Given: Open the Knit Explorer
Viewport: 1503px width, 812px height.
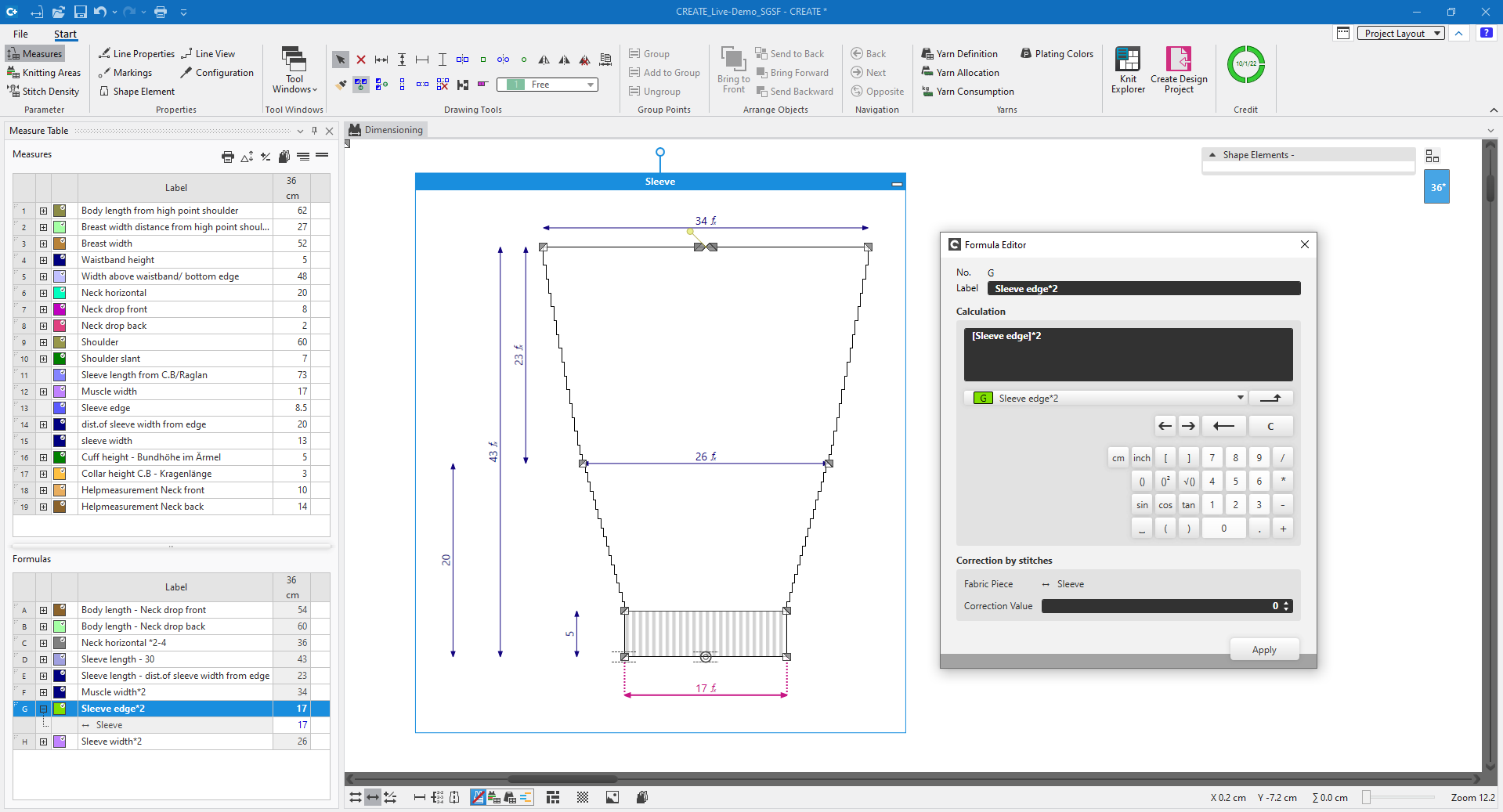Looking at the screenshot, I should [1127, 70].
